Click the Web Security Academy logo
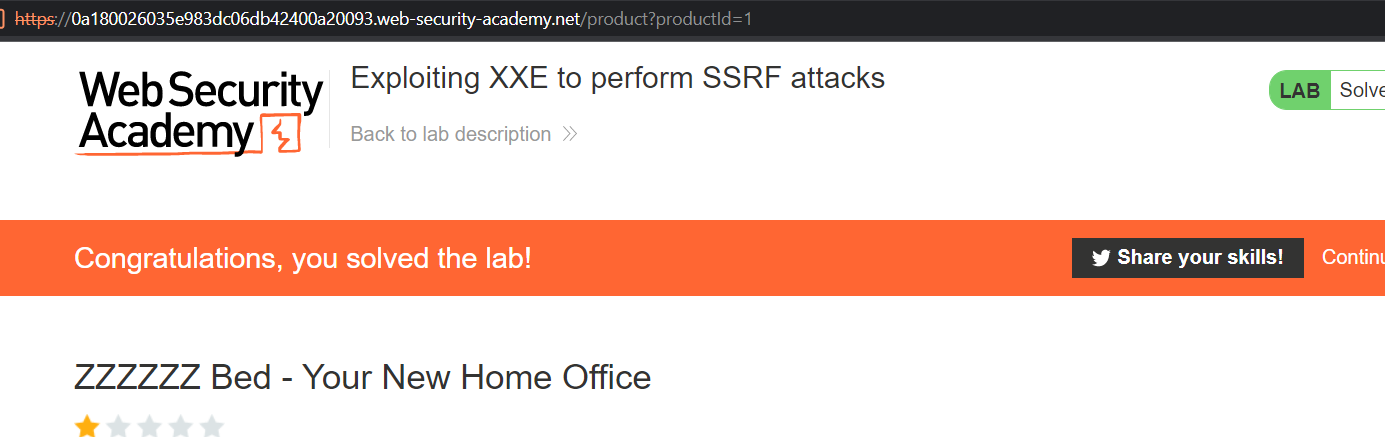 200,113
